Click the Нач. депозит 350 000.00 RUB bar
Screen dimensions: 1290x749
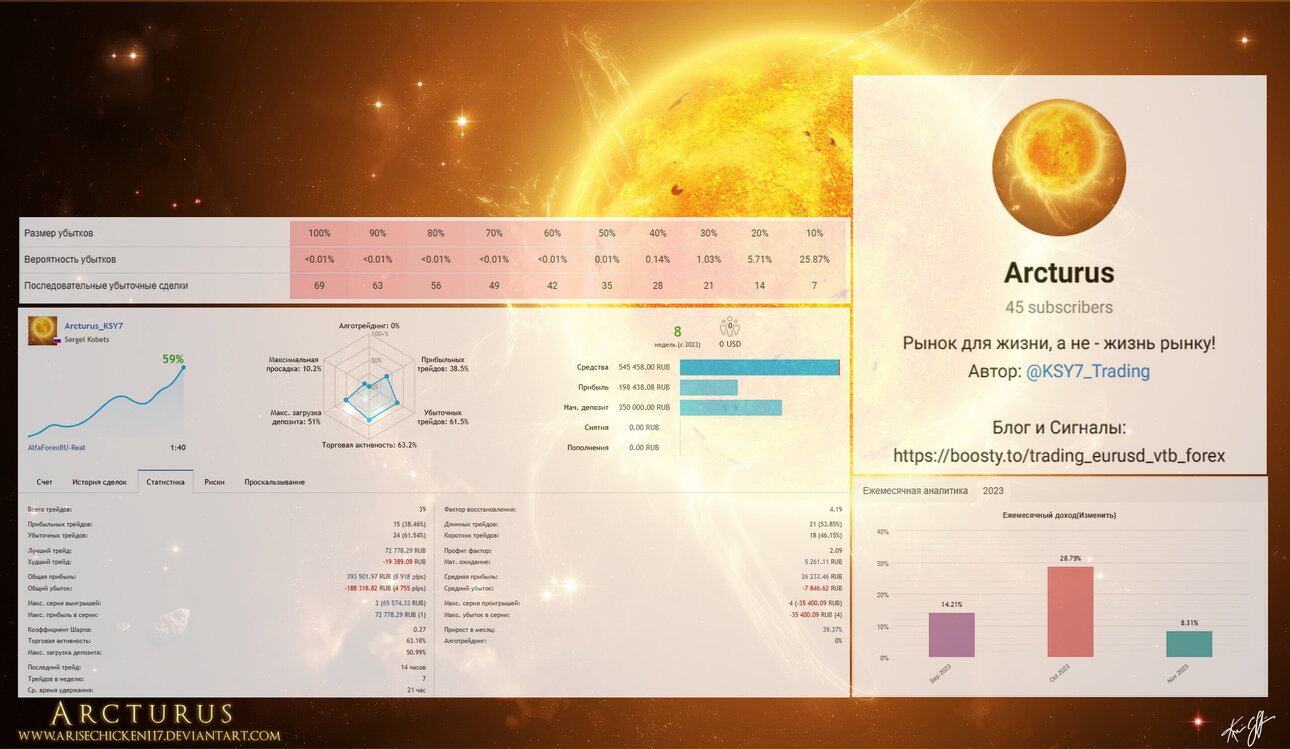731,407
